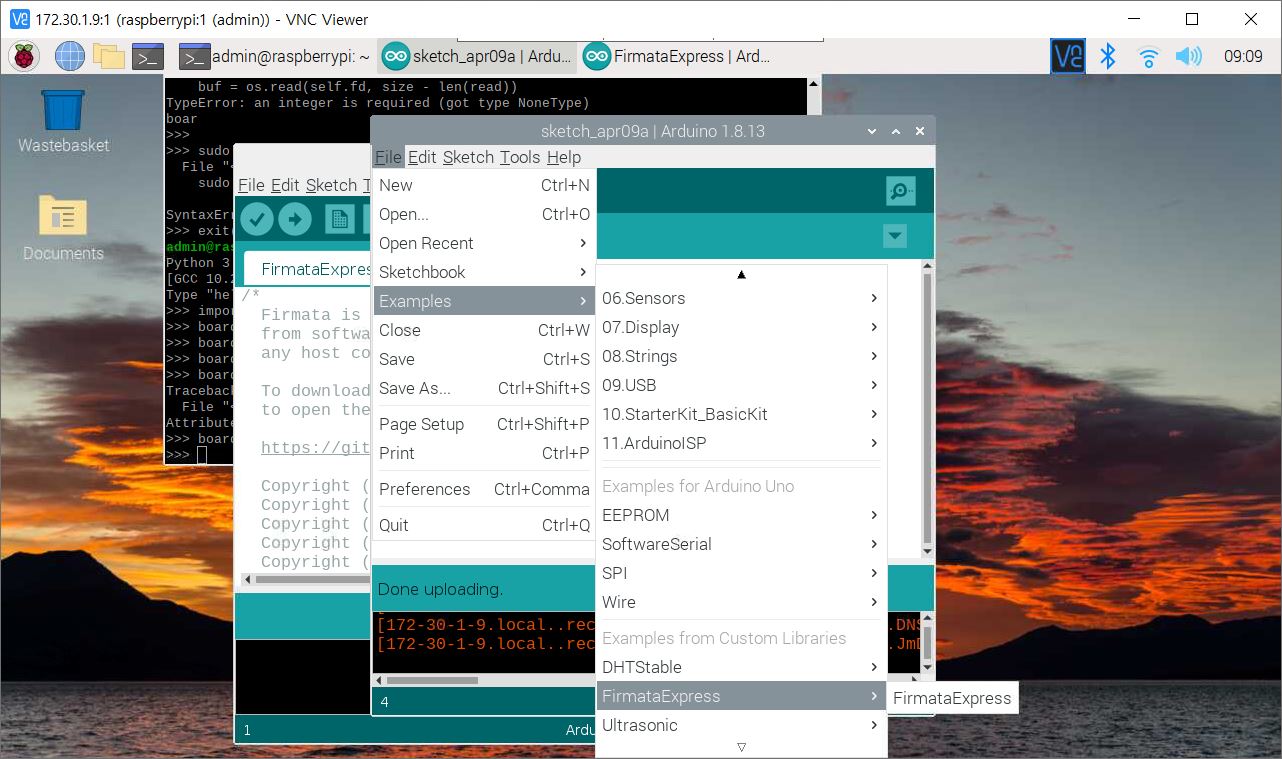Image resolution: width=1282 pixels, height=759 pixels.
Task: Switch to admin@raspberrypi terminal taskbar entry
Action: pos(274,57)
